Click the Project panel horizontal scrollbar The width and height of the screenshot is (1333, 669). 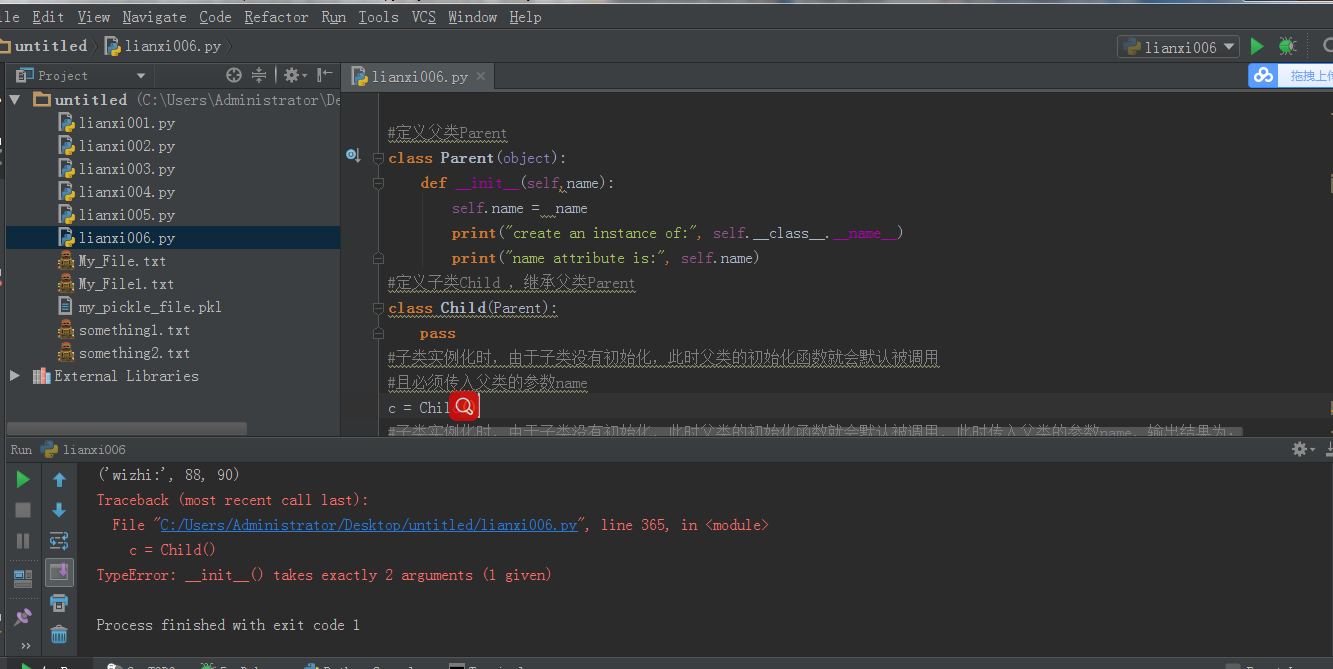(x=127, y=429)
